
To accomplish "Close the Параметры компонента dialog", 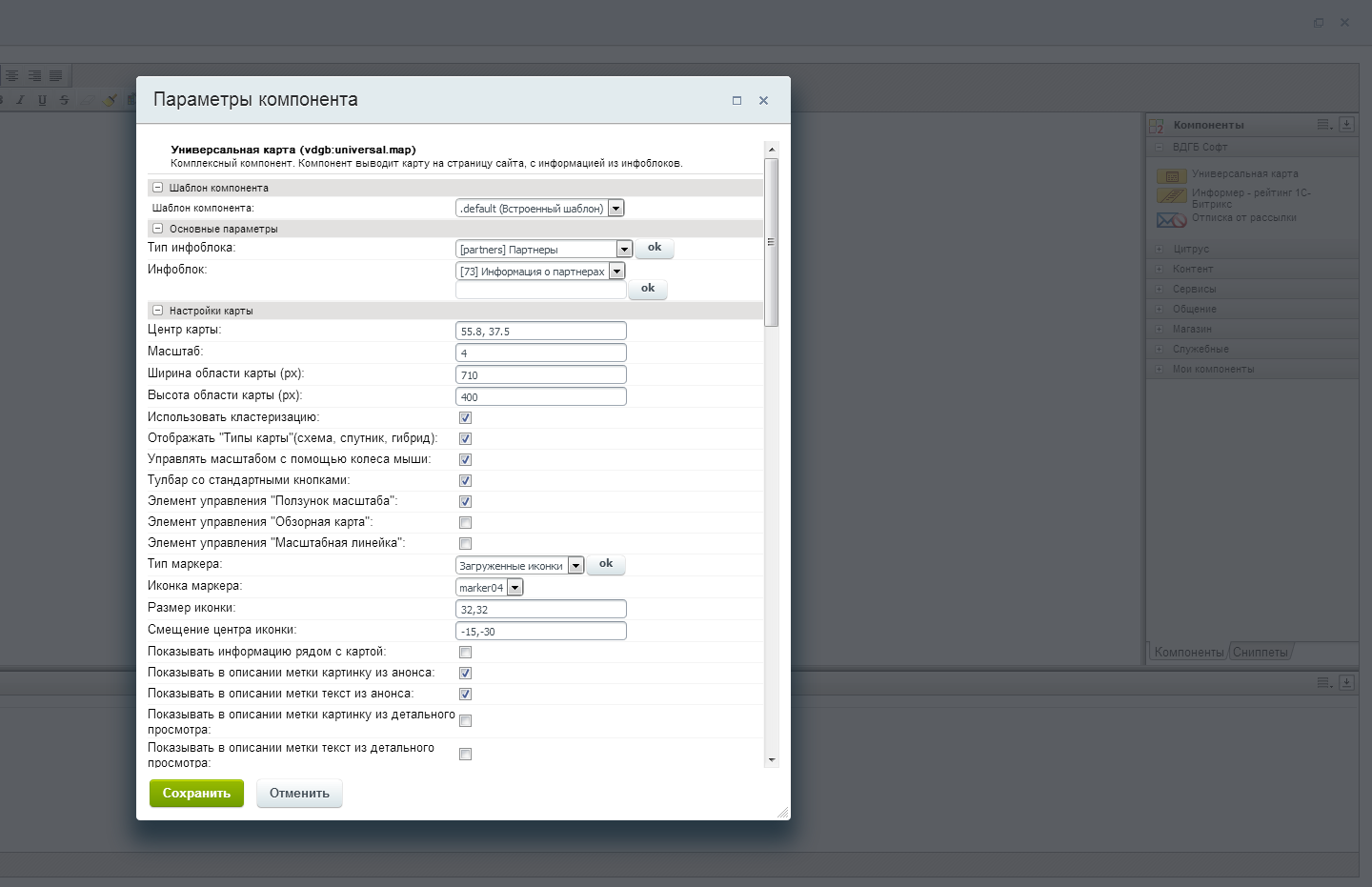I will [x=763, y=100].
